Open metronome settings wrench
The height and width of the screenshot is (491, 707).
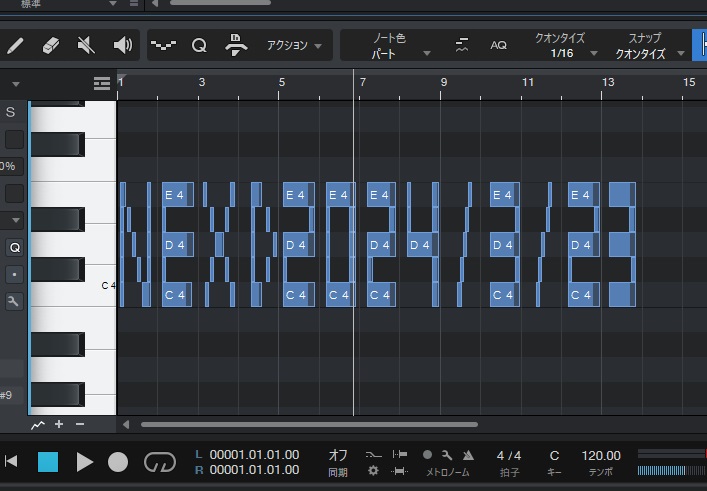click(x=447, y=455)
